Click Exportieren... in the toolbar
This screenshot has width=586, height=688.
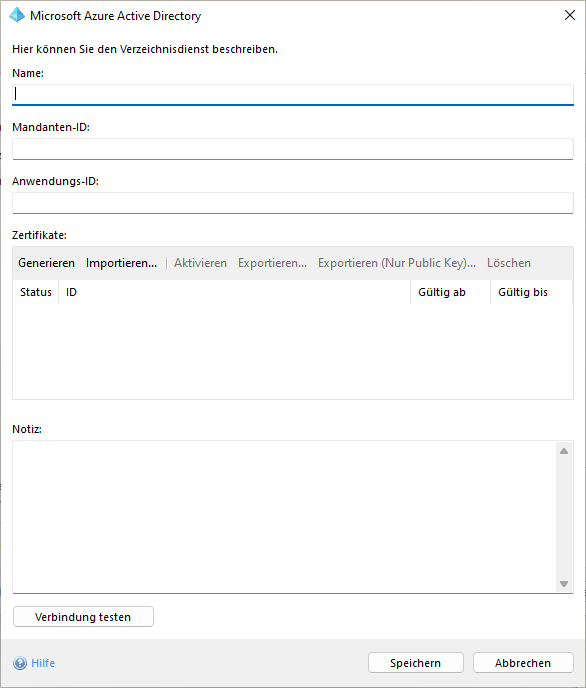click(272, 263)
